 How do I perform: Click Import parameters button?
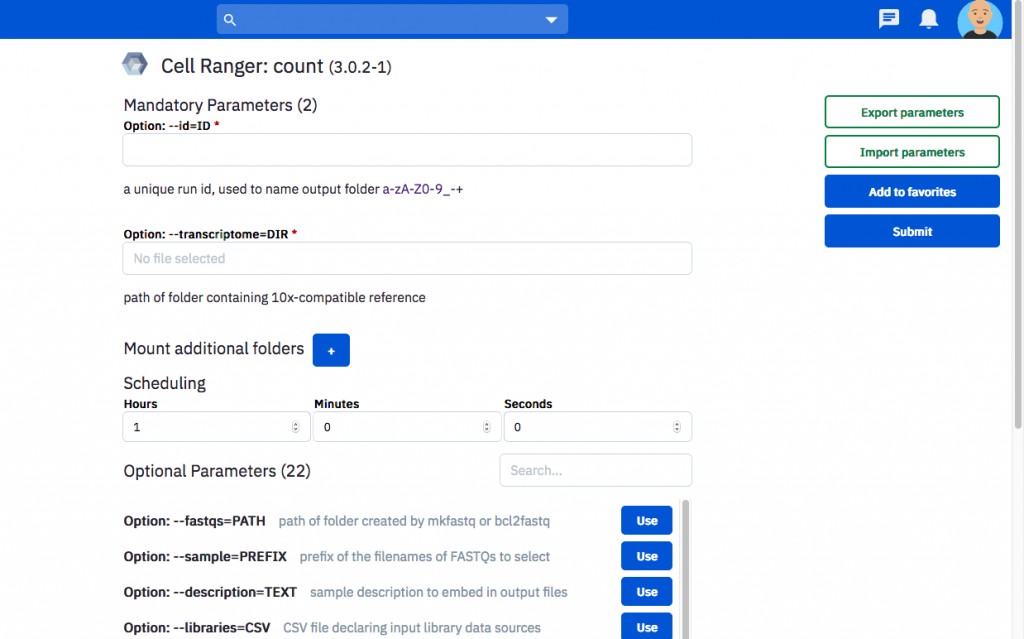pos(912,152)
